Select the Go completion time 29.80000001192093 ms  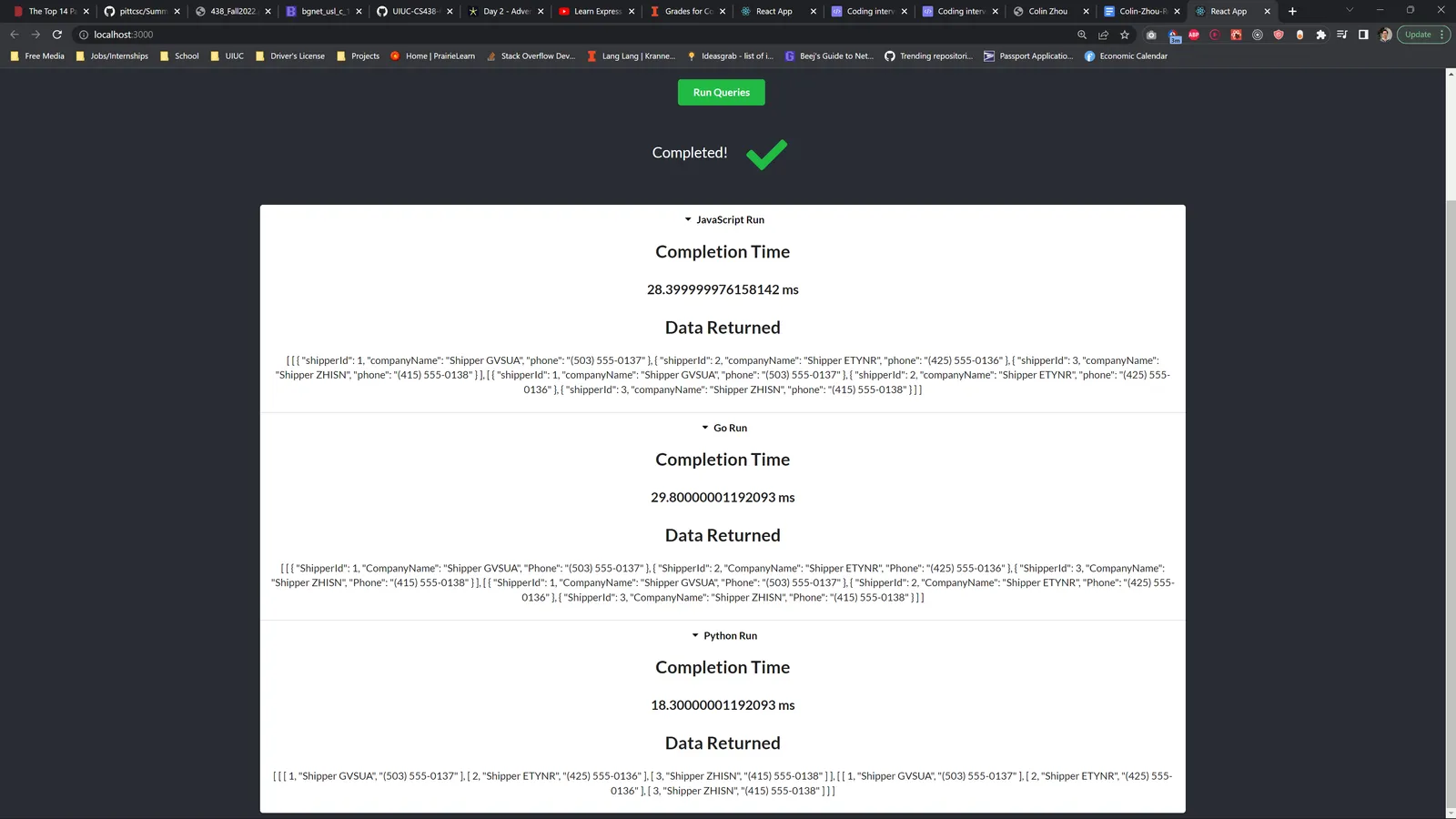pyautogui.click(x=723, y=497)
